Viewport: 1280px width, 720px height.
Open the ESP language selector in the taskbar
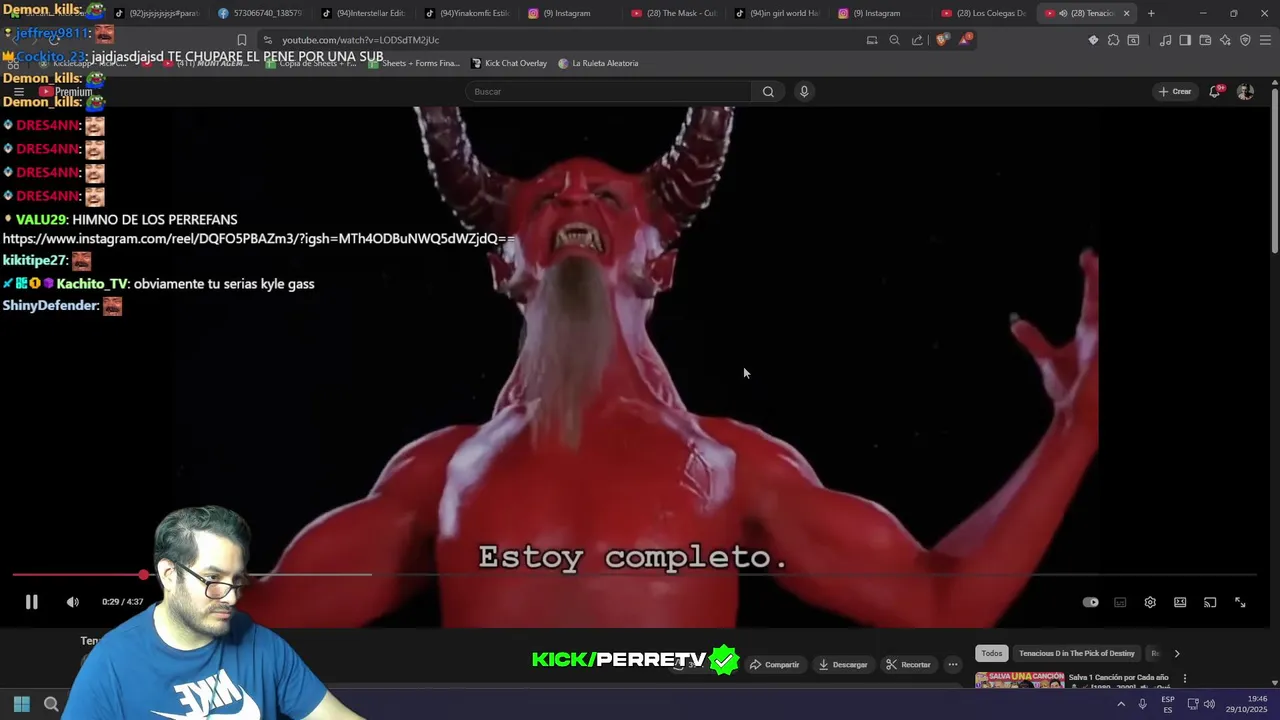[x=1167, y=704]
